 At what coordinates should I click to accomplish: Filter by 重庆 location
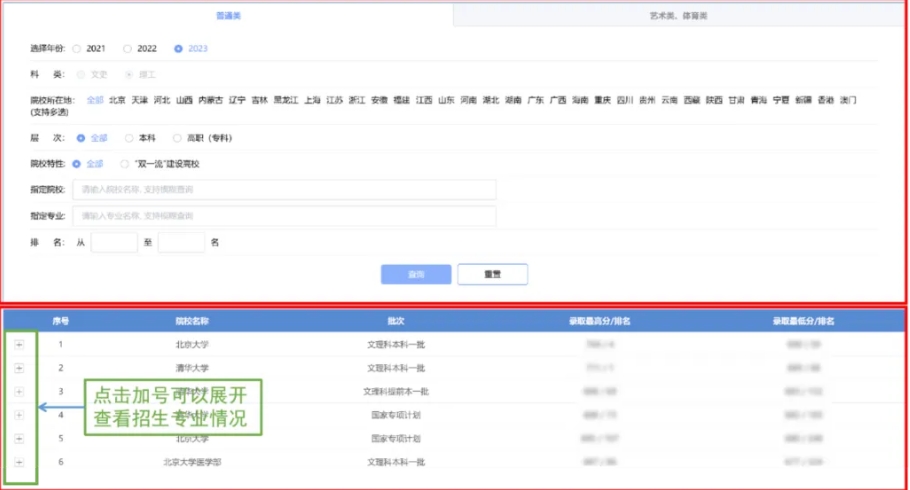602,100
